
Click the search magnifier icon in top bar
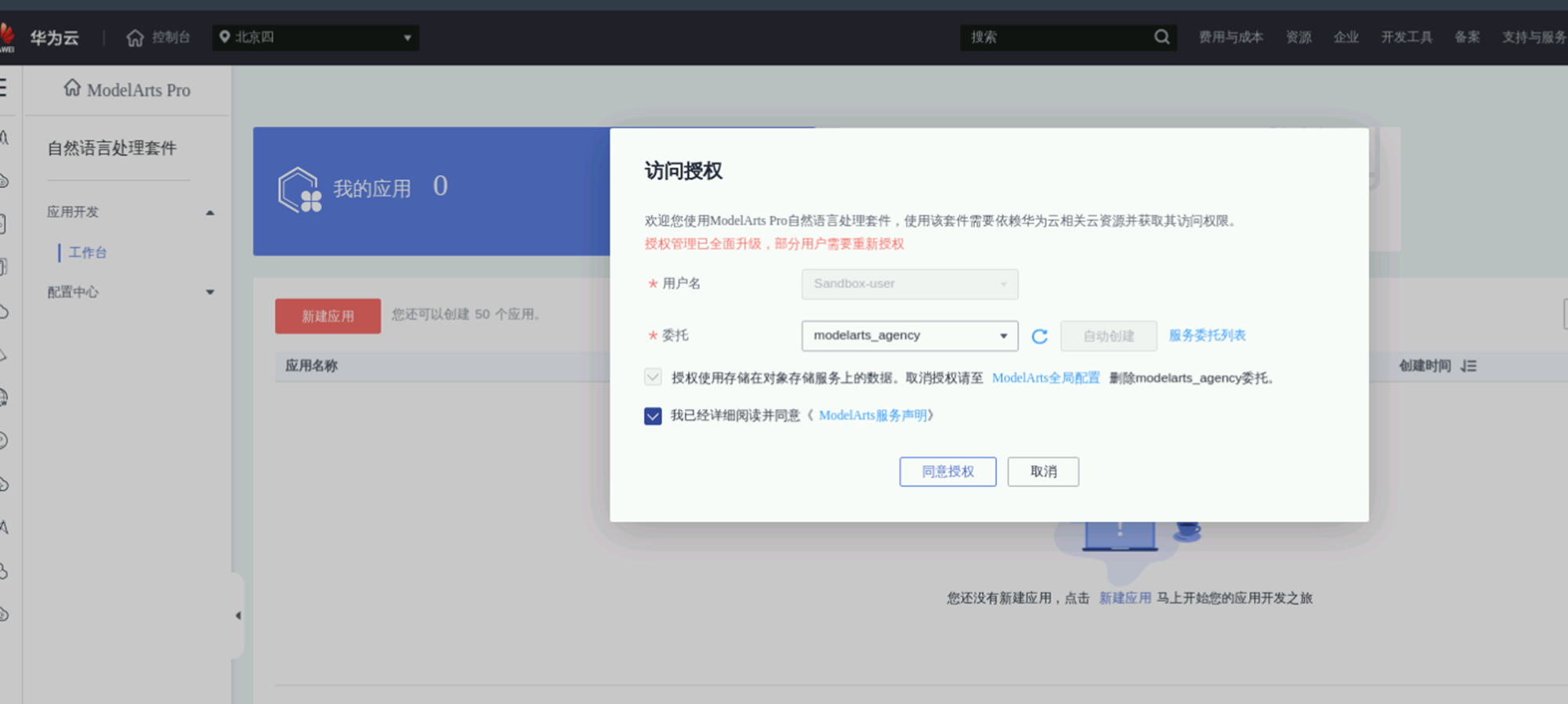(x=1161, y=37)
